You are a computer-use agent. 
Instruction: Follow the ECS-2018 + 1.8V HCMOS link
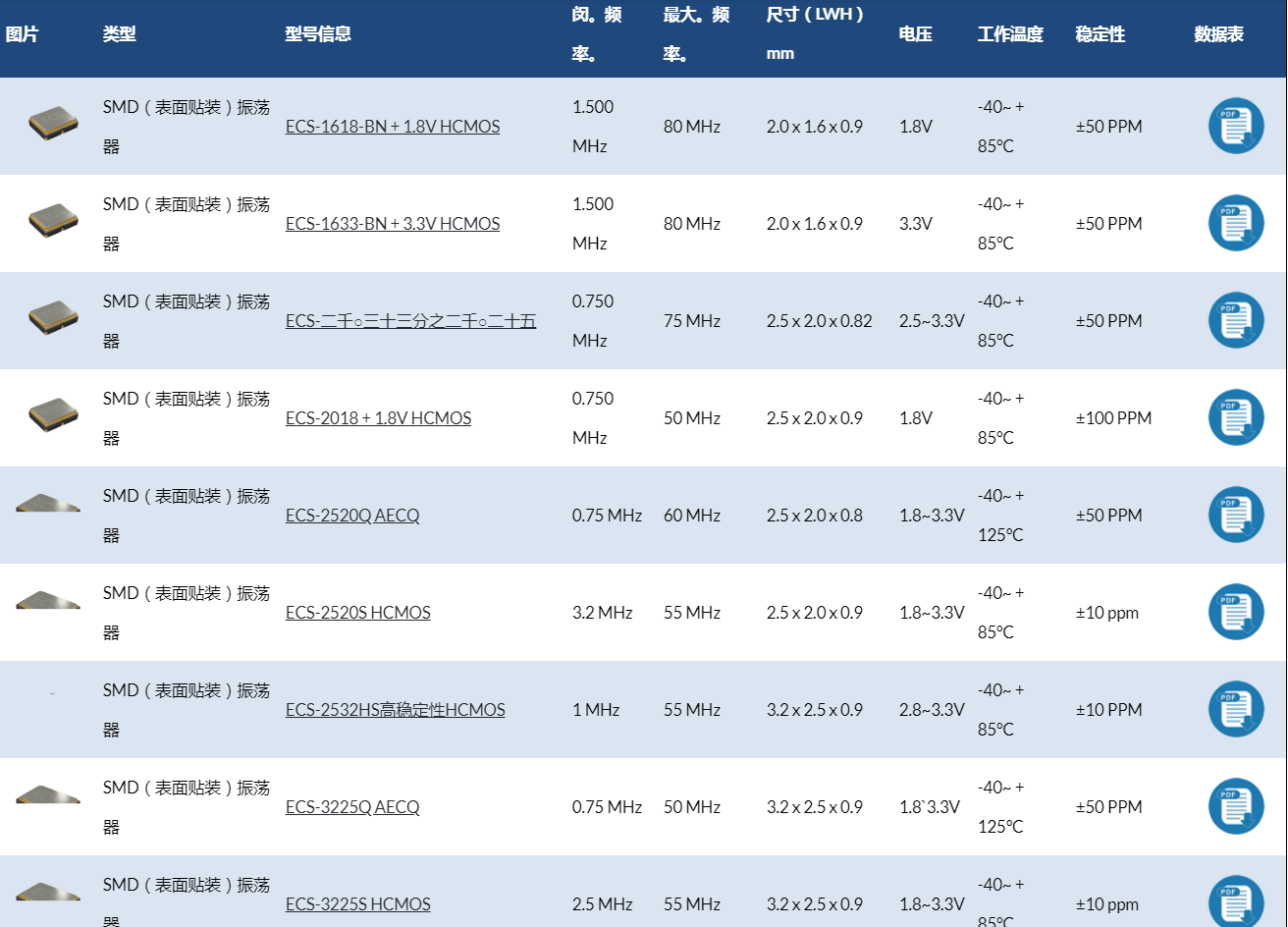point(378,418)
